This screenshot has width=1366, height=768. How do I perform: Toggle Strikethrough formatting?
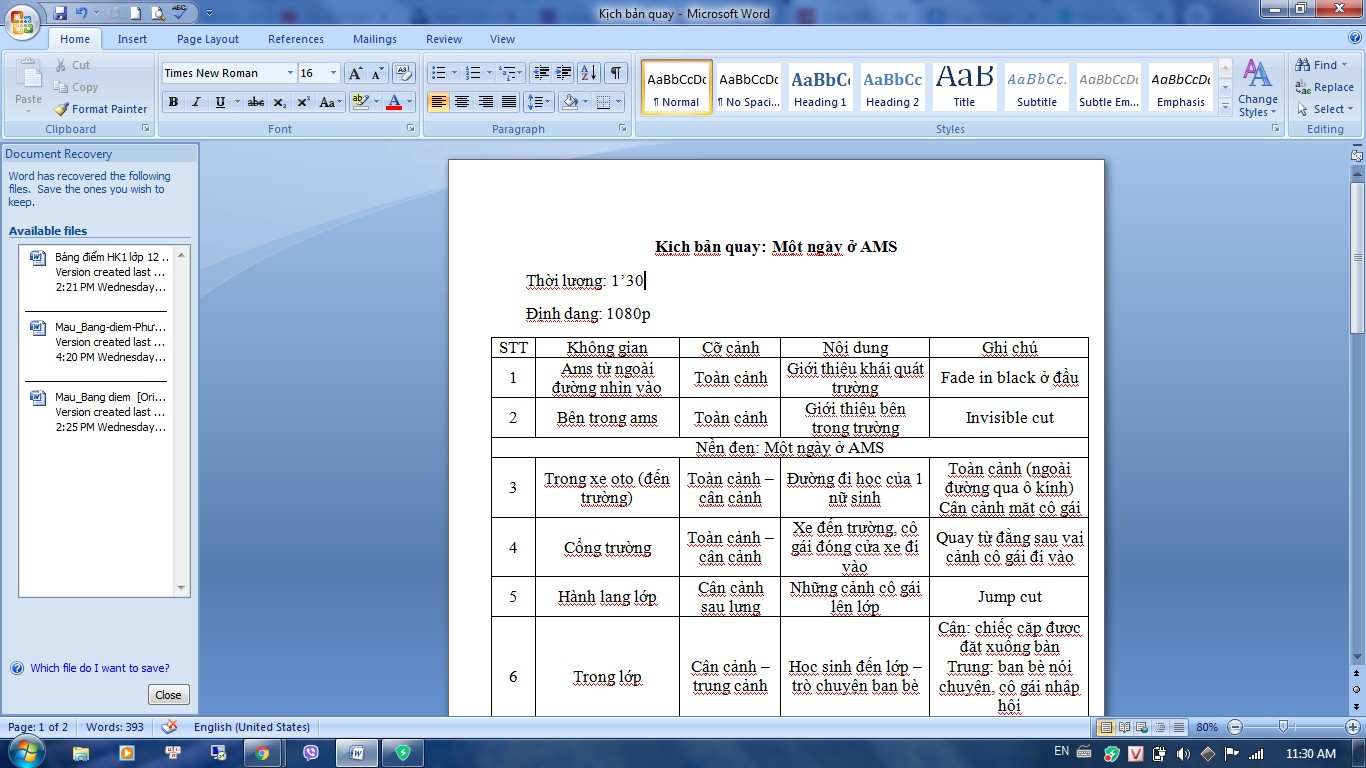pyautogui.click(x=256, y=102)
